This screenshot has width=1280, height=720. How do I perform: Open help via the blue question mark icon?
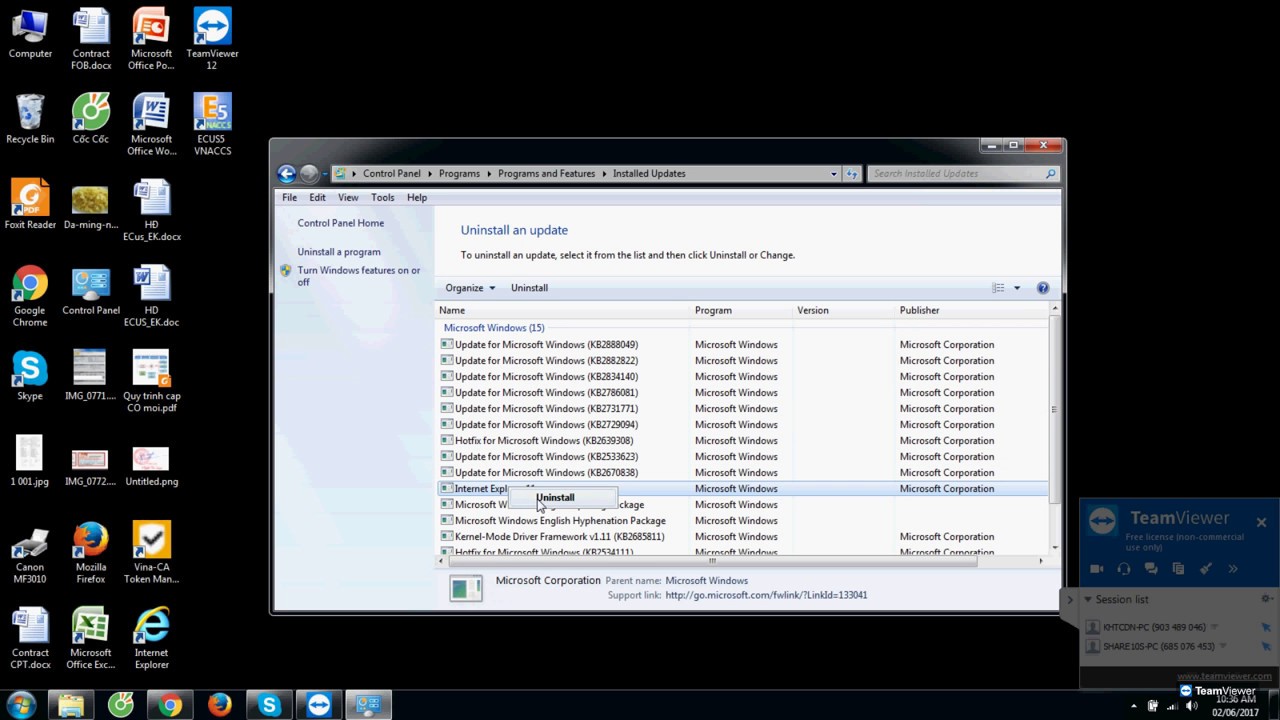(1042, 288)
